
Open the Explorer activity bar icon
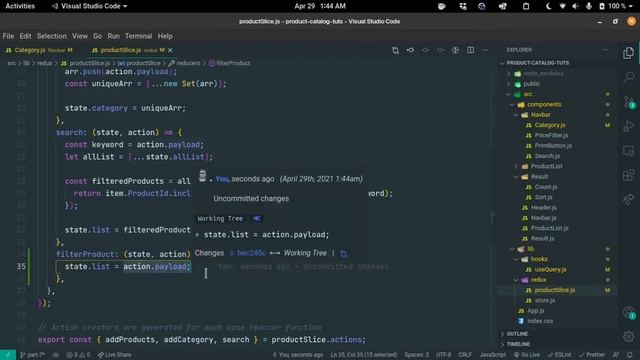[629, 53]
